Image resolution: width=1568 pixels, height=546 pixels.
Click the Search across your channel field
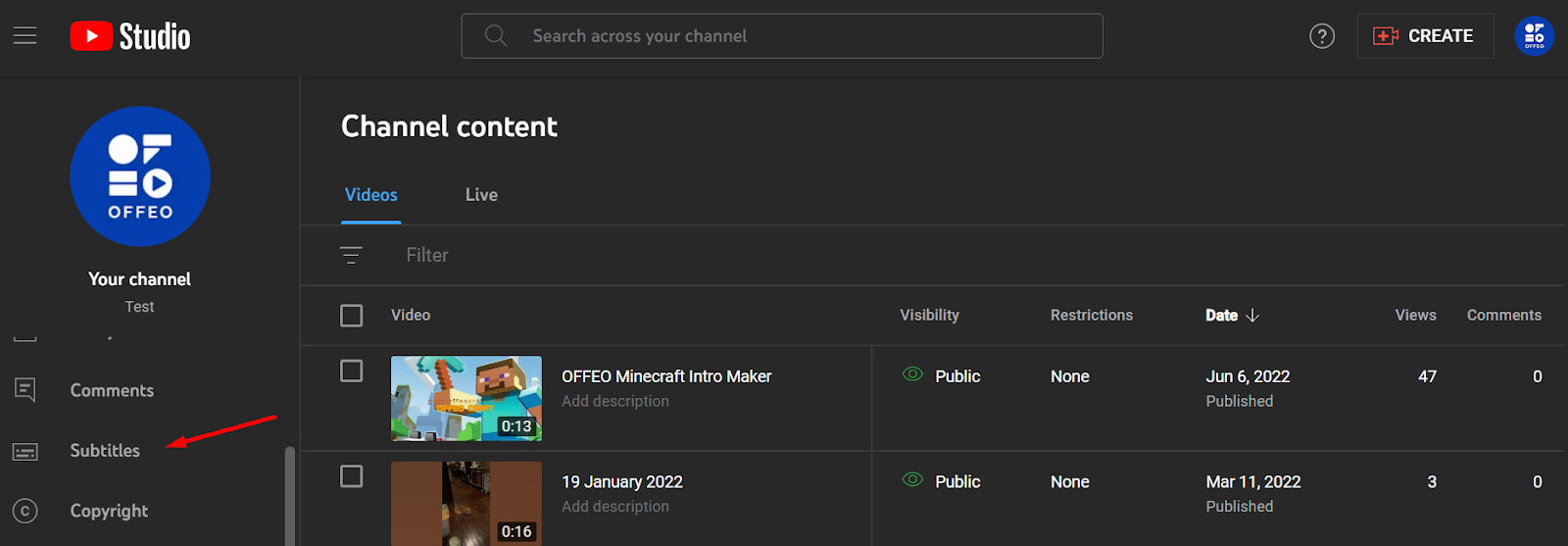pyautogui.click(x=782, y=36)
